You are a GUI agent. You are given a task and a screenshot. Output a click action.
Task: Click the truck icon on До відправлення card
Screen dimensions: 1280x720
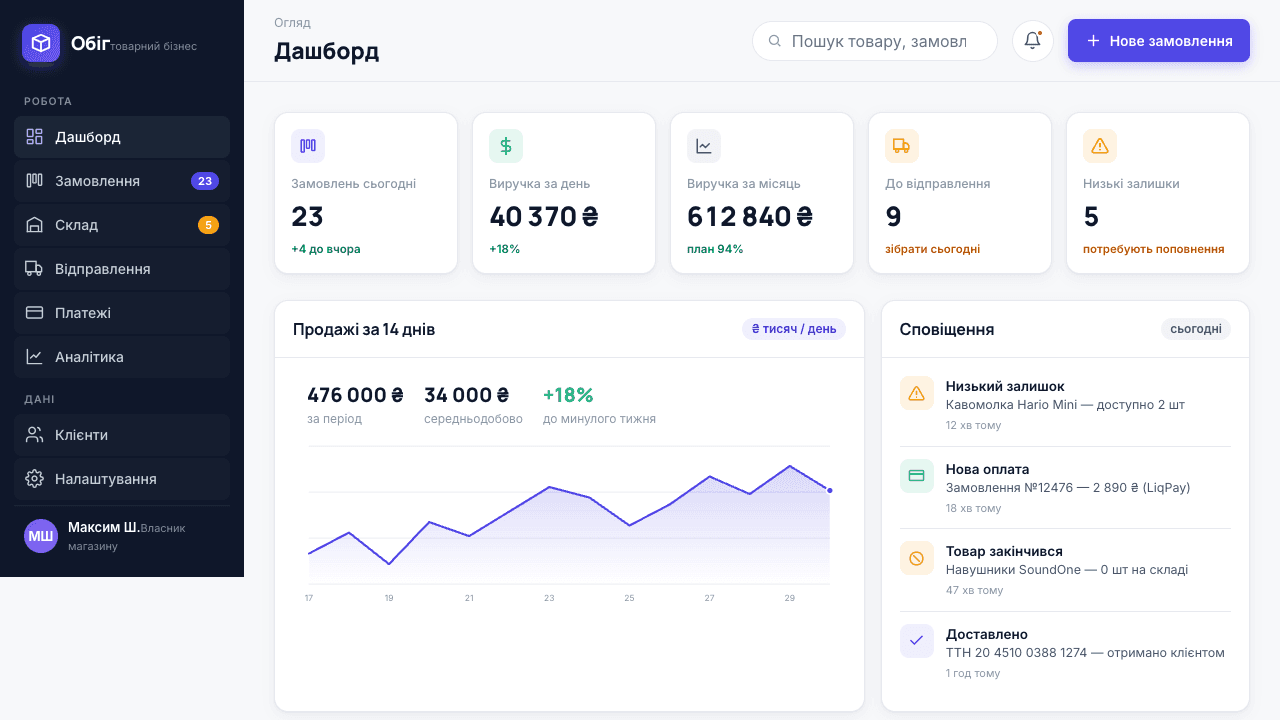pos(902,146)
